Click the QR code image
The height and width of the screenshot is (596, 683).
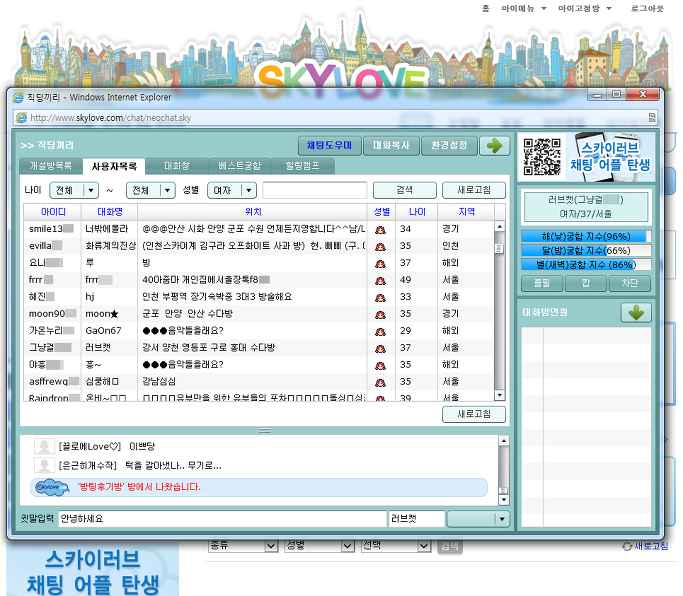click(542, 157)
